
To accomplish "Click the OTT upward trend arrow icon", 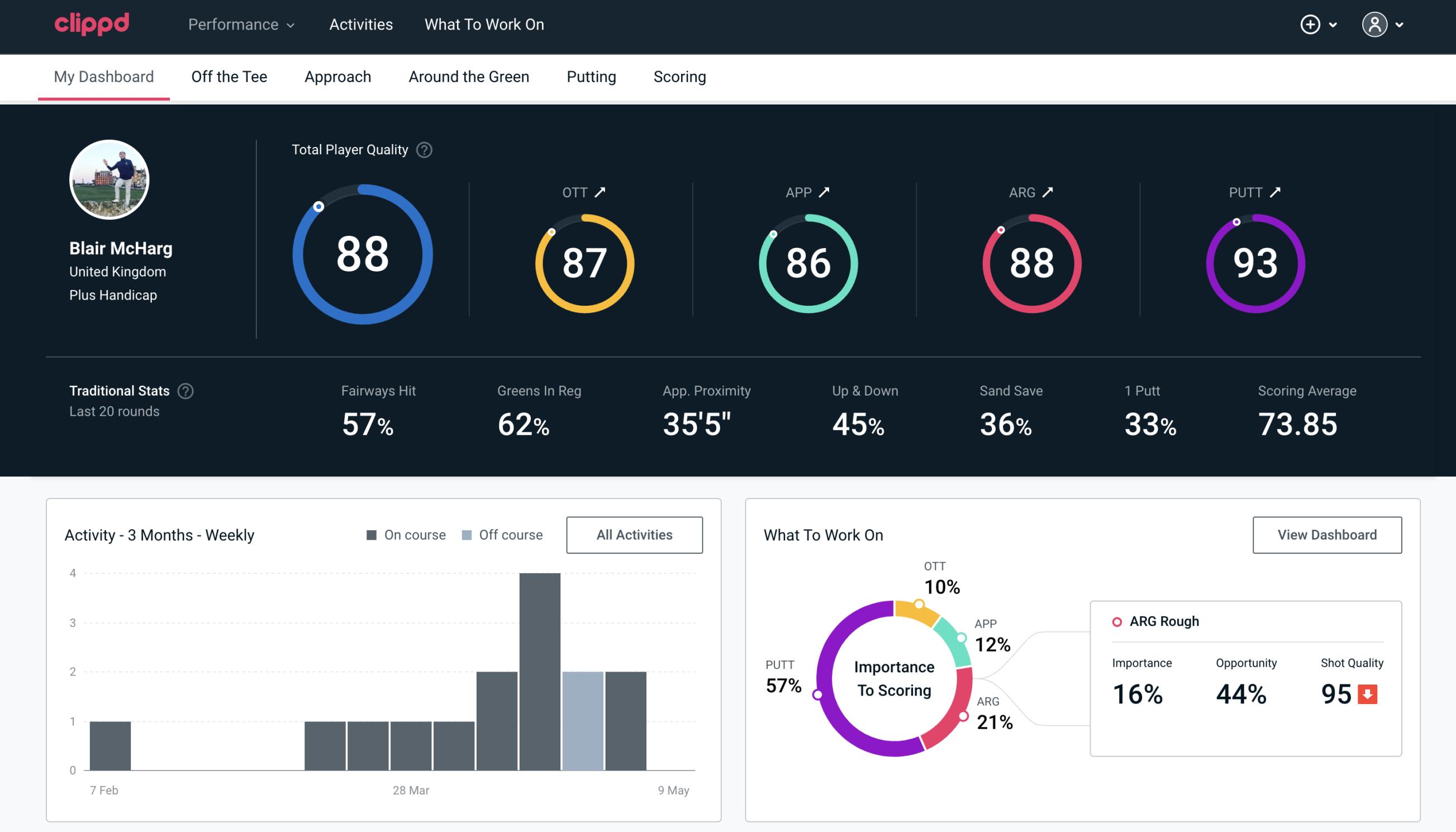I will coord(600,191).
